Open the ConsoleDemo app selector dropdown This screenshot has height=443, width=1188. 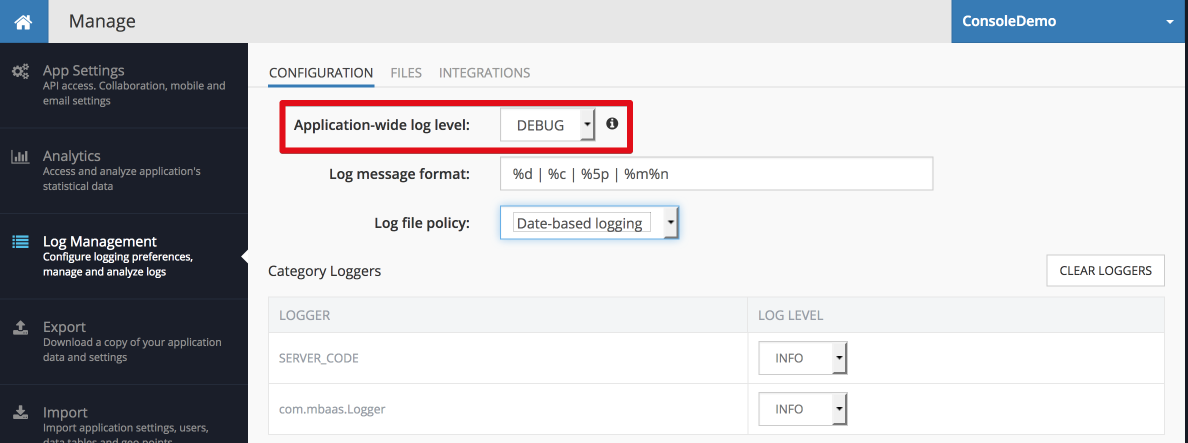click(1069, 21)
